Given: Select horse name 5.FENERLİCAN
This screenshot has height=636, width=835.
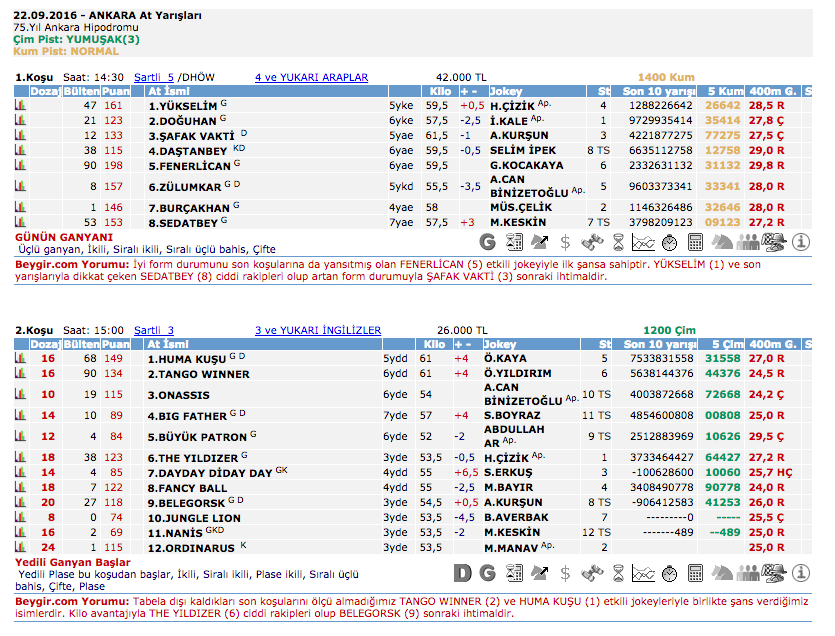Looking at the screenshot, I should tap(189, 165).
